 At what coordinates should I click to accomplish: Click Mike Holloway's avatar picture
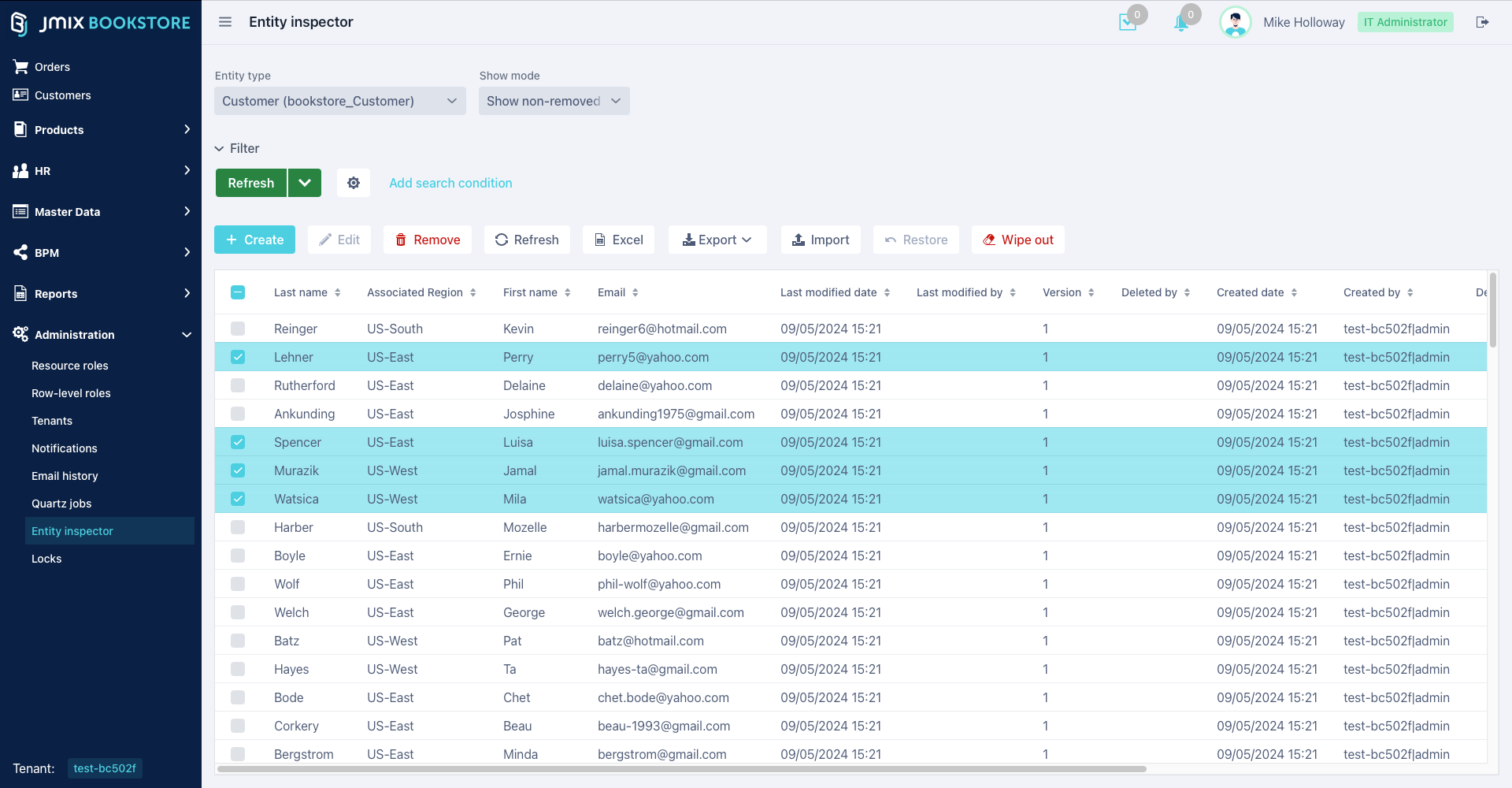1235,22
